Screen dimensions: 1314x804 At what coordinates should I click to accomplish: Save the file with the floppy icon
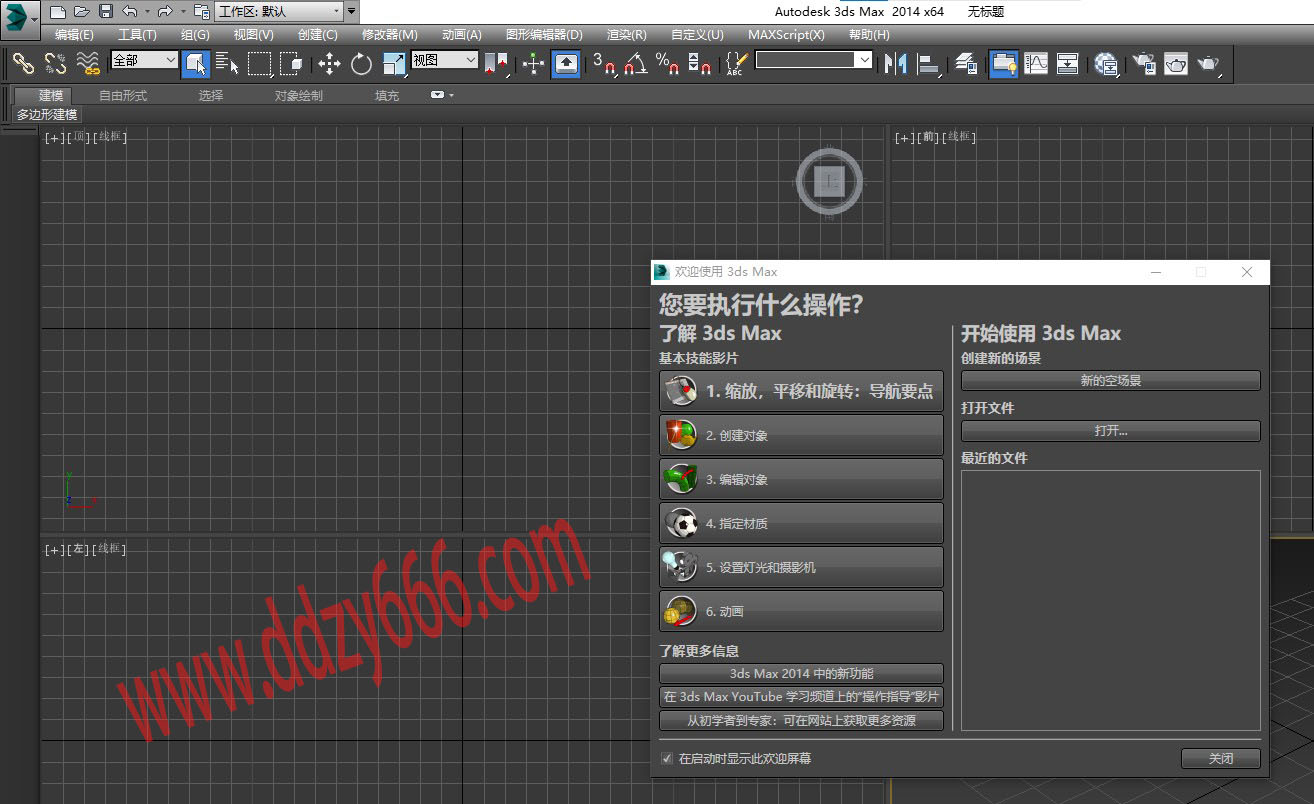tap(105, 12)
